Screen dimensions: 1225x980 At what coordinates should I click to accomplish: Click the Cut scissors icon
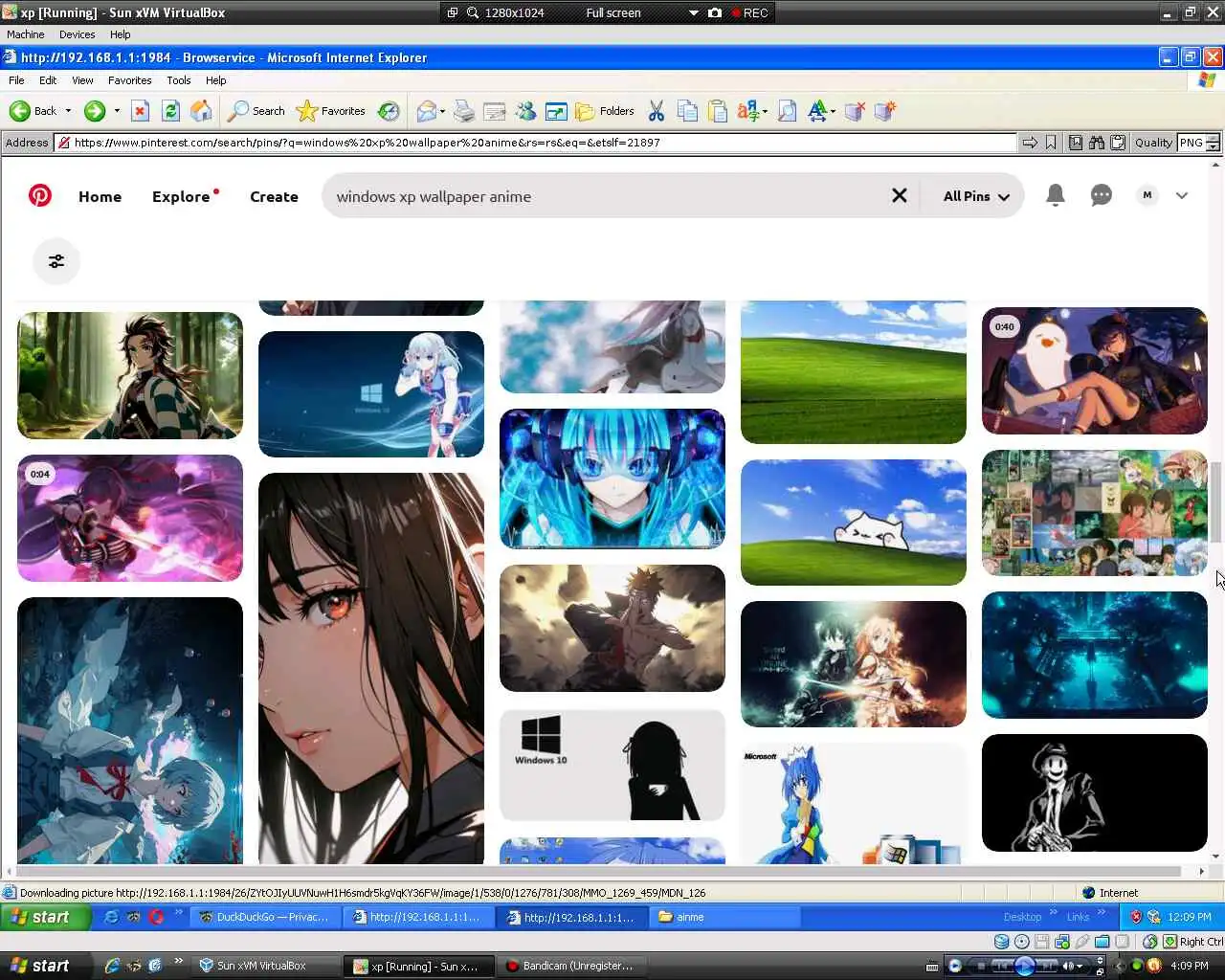657,111
